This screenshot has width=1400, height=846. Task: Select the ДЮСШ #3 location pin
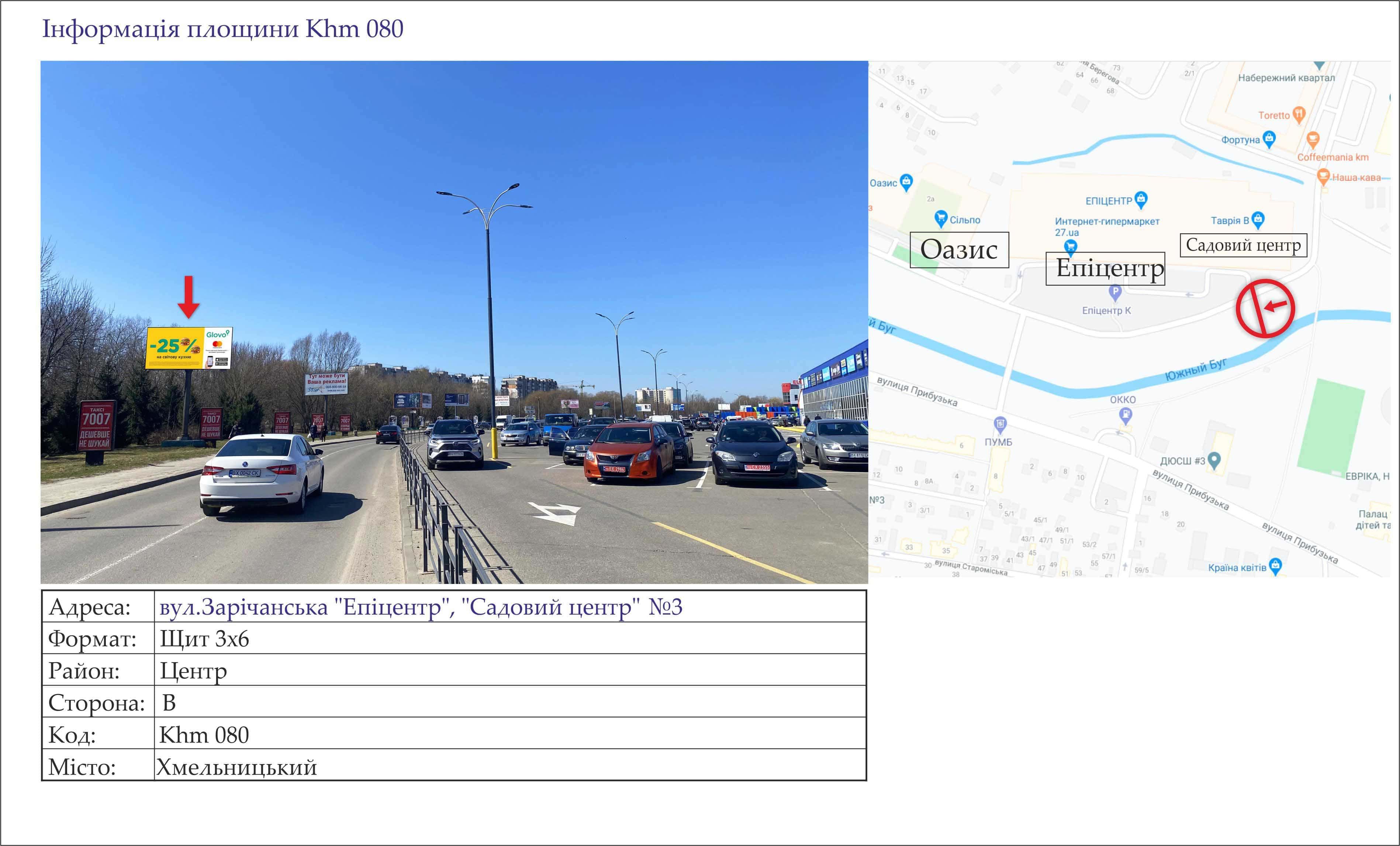coord(1214,460)
